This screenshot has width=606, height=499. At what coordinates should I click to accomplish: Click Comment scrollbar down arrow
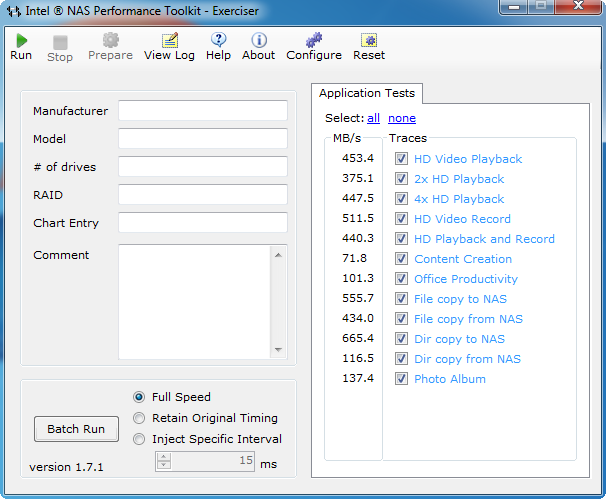click(x=278, y=349)
